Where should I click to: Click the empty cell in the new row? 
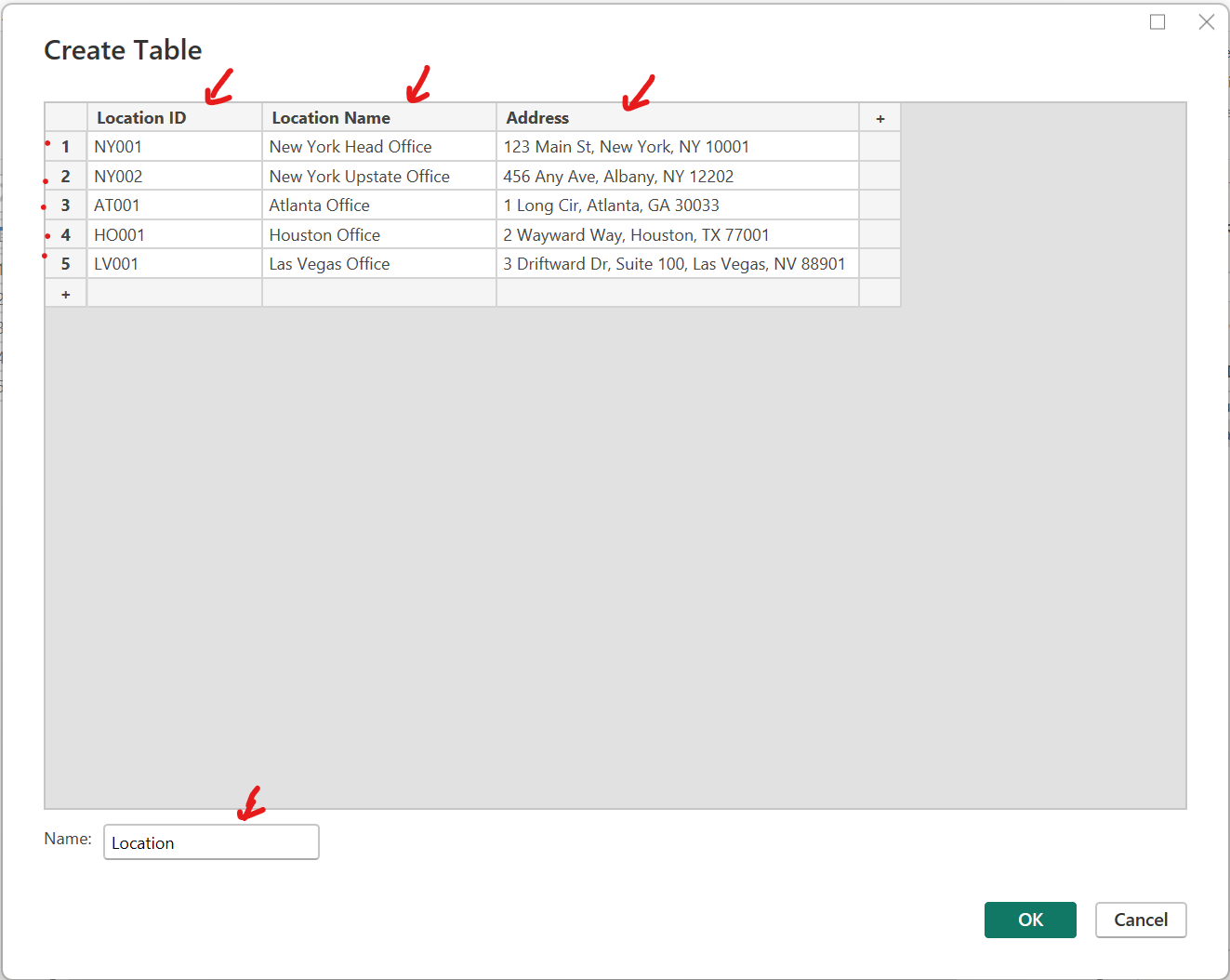[378, 293]
